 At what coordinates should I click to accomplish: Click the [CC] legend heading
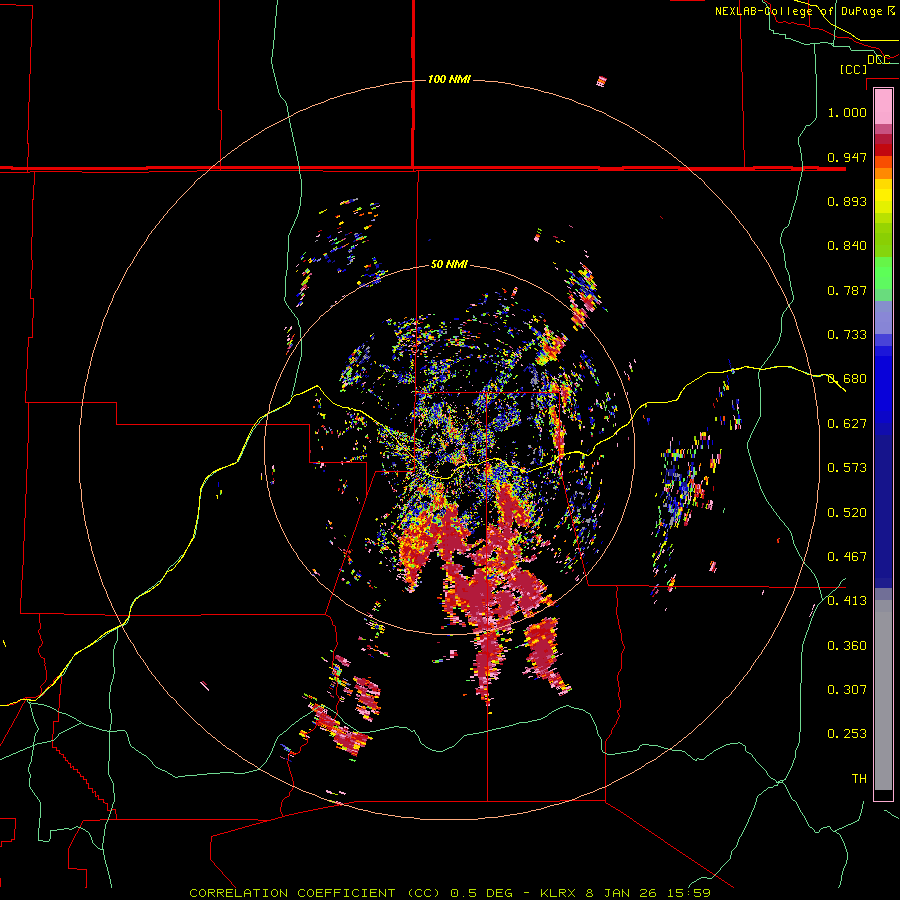pyautogui.click(x=854, y=69)
